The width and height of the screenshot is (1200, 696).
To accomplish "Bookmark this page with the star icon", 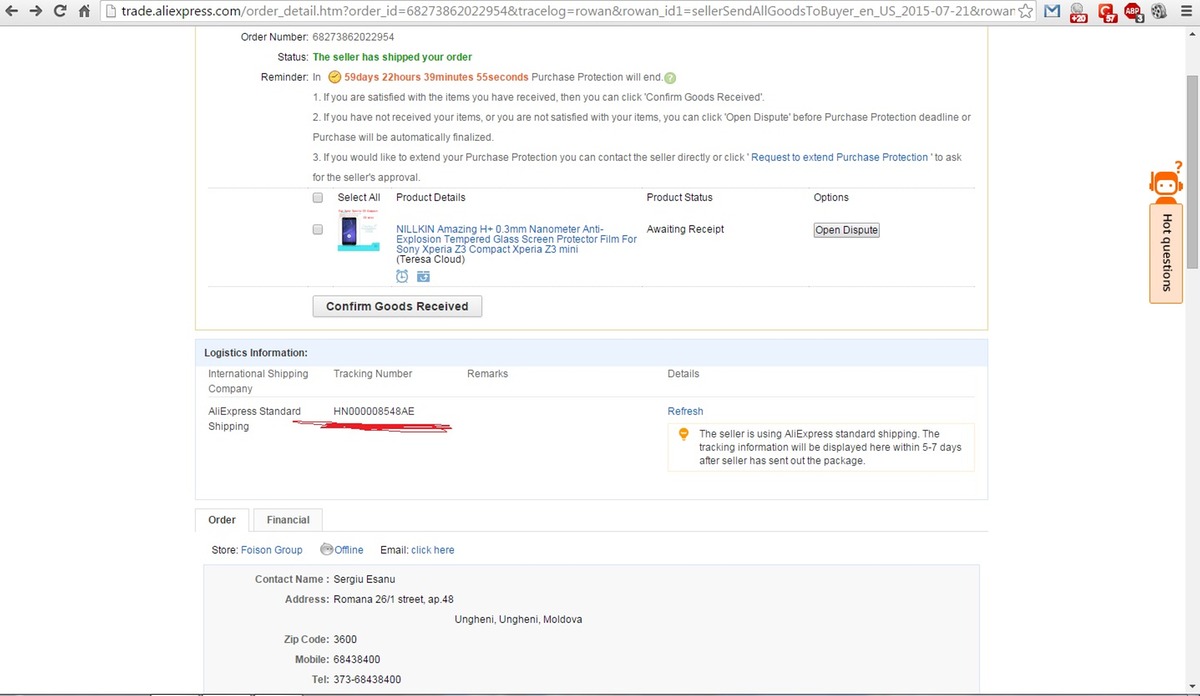I will 1026,12.
